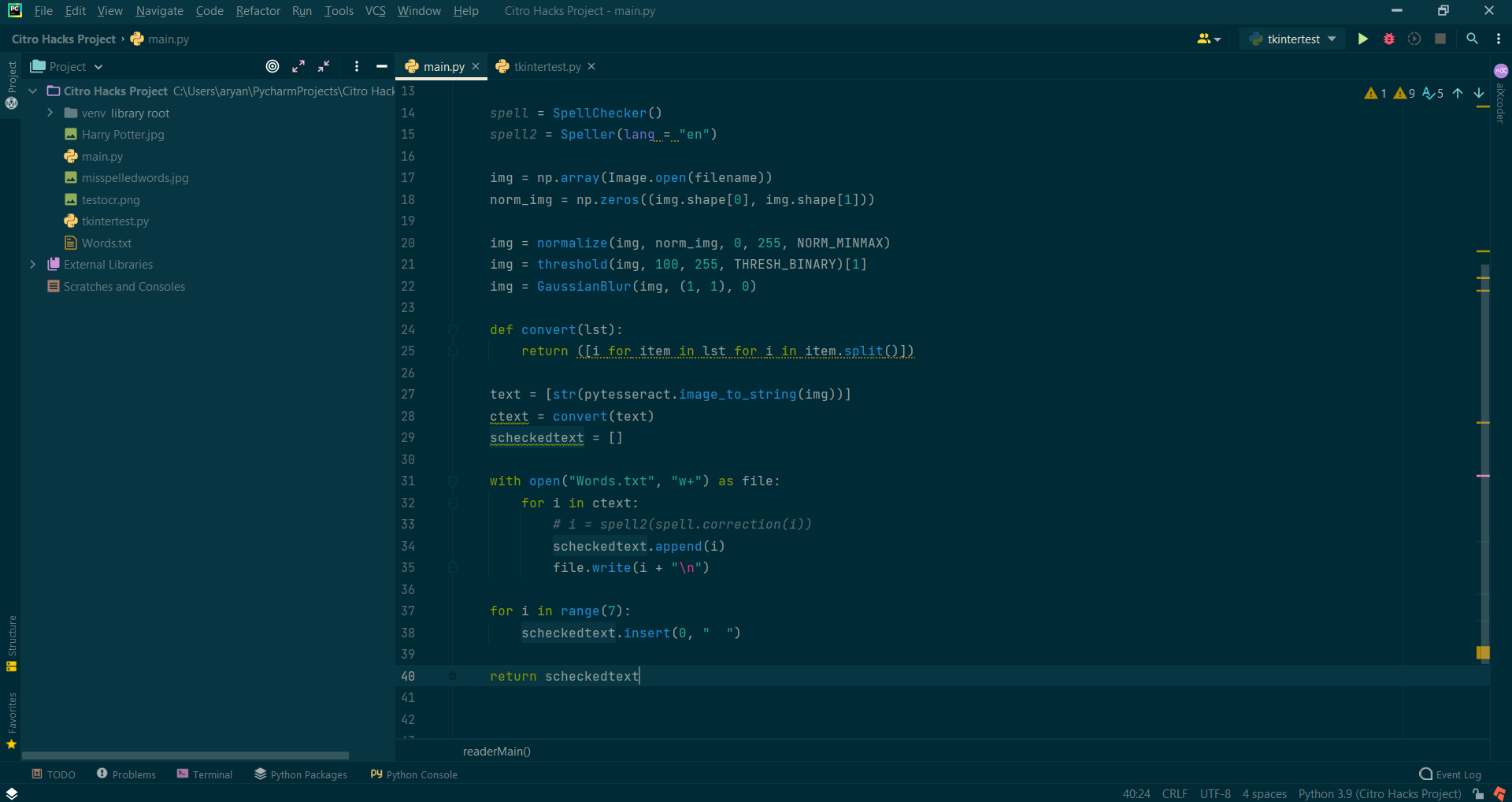Expand all in Project tree
Viewport: 1512px width, 802px height.
coord(298,66)
